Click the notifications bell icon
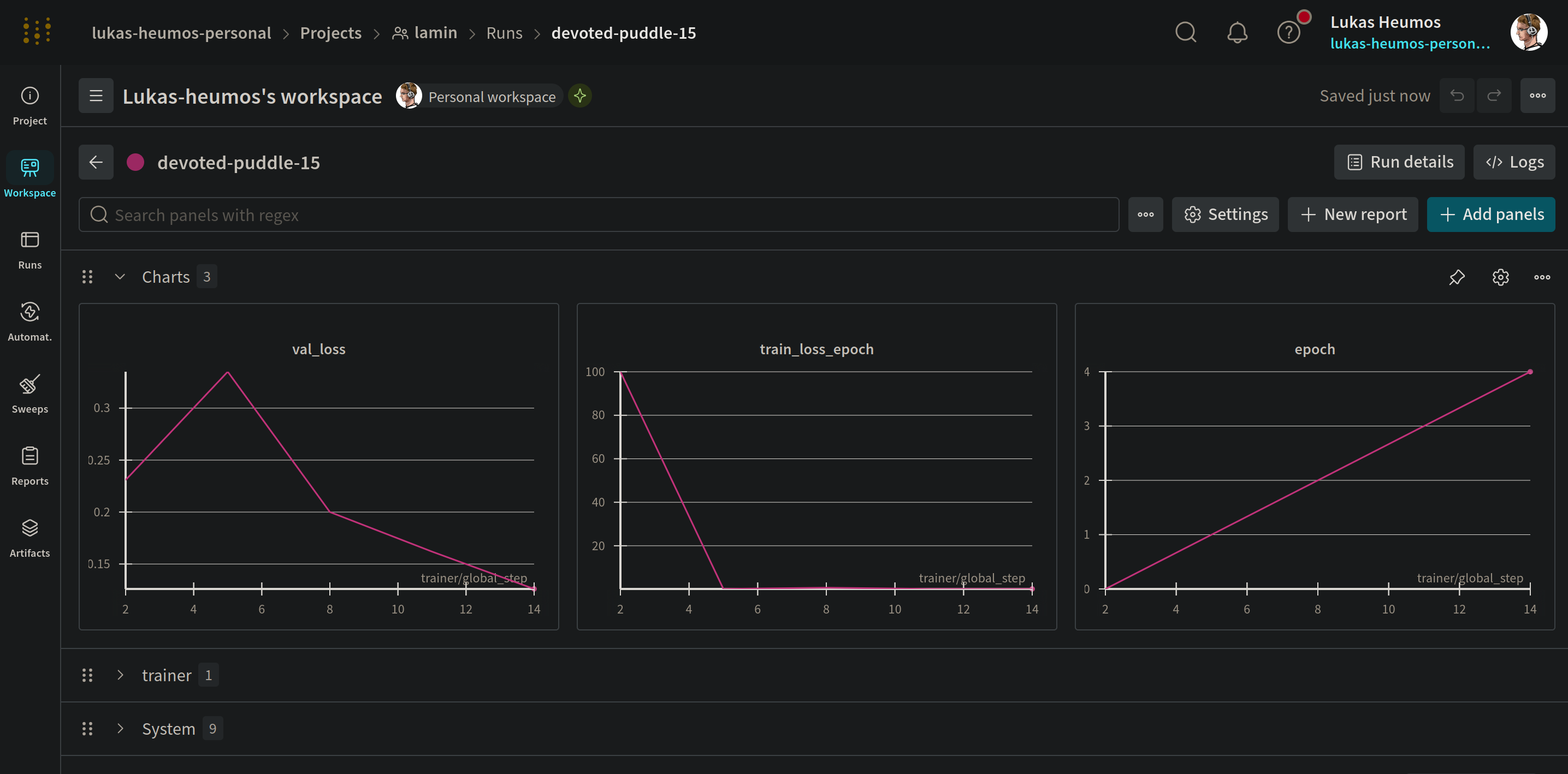This screenshot has width=1568, height=774. [x=1237, y=32]
